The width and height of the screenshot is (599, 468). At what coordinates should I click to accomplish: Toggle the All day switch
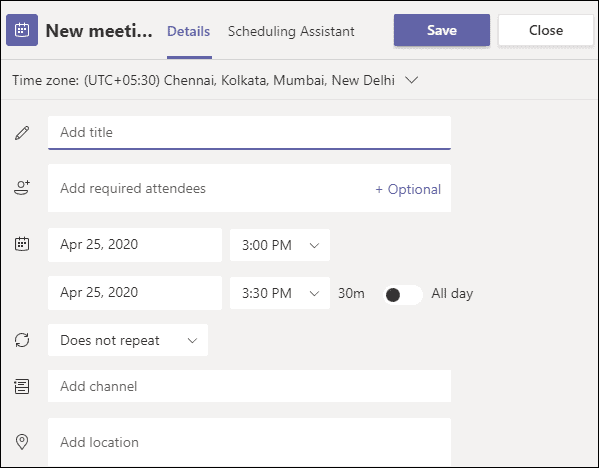tap(403, 295)
